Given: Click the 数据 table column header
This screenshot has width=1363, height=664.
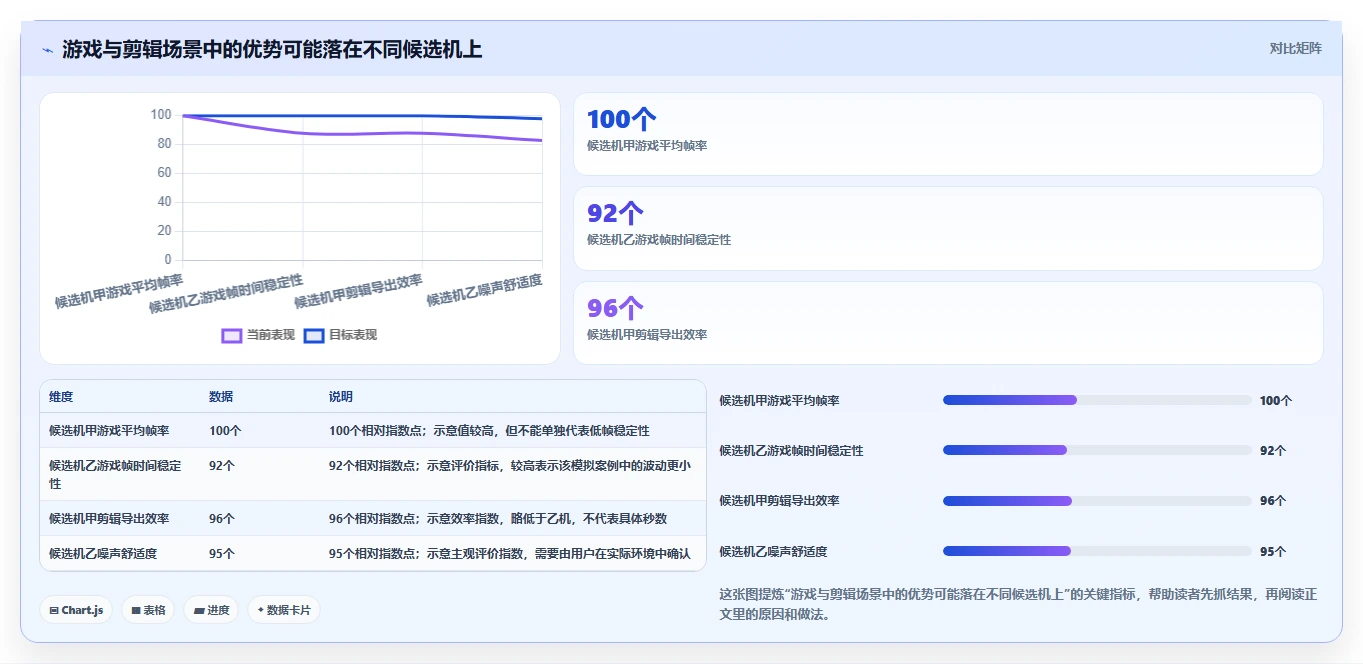Looking at the screenshot, I should pos(221,397).
